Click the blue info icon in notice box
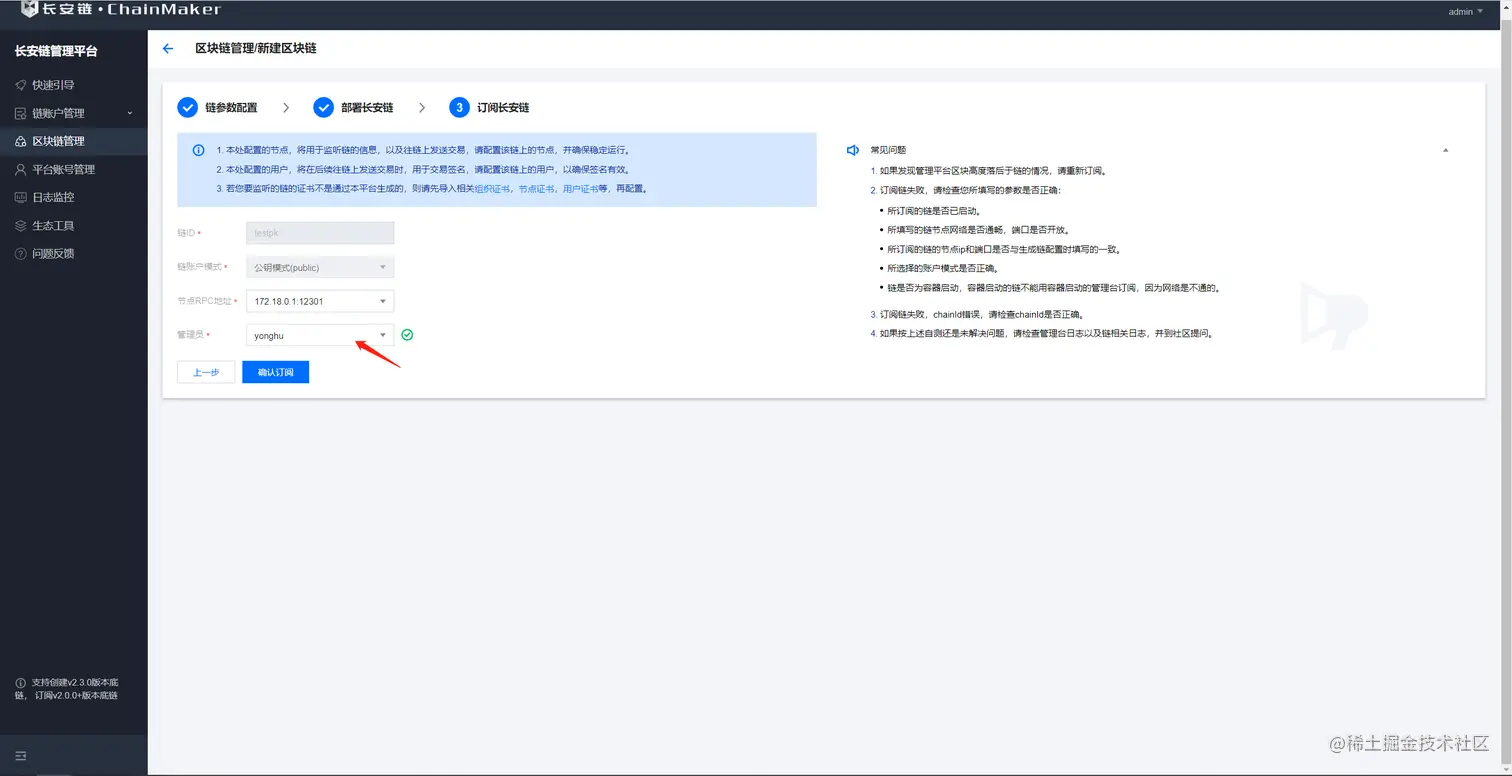Image resolution: width=1512 pixels, height=776 pixels. pyautogui.click(x=198, y=150)
